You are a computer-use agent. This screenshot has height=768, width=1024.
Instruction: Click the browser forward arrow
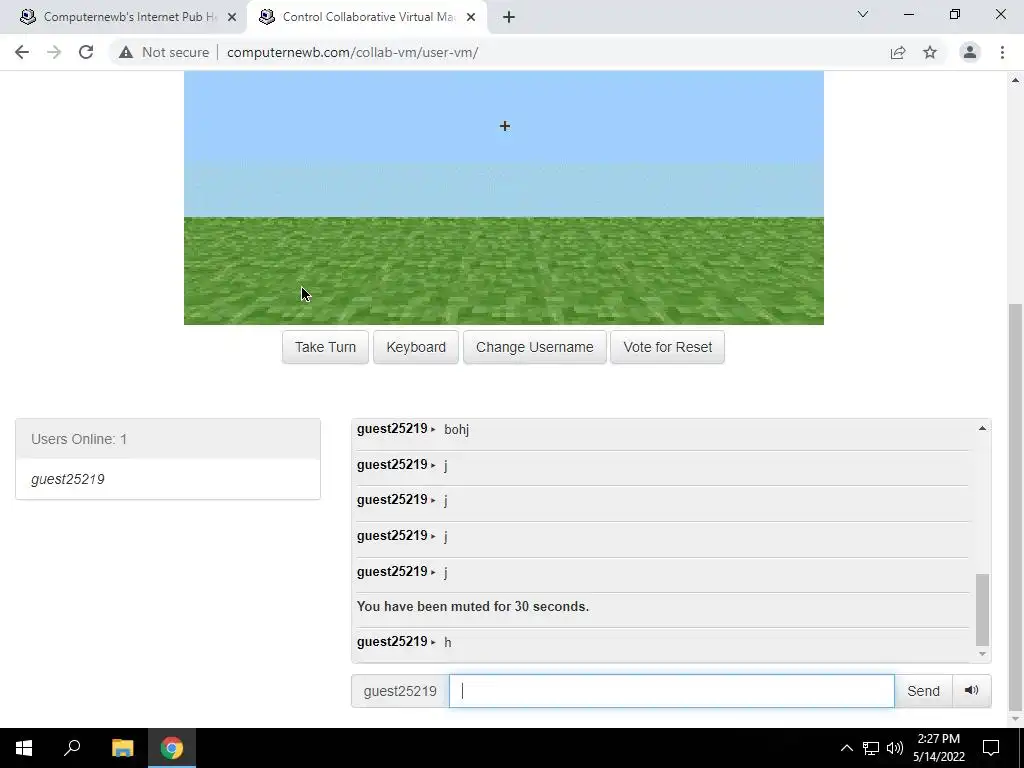coord(54,52)
